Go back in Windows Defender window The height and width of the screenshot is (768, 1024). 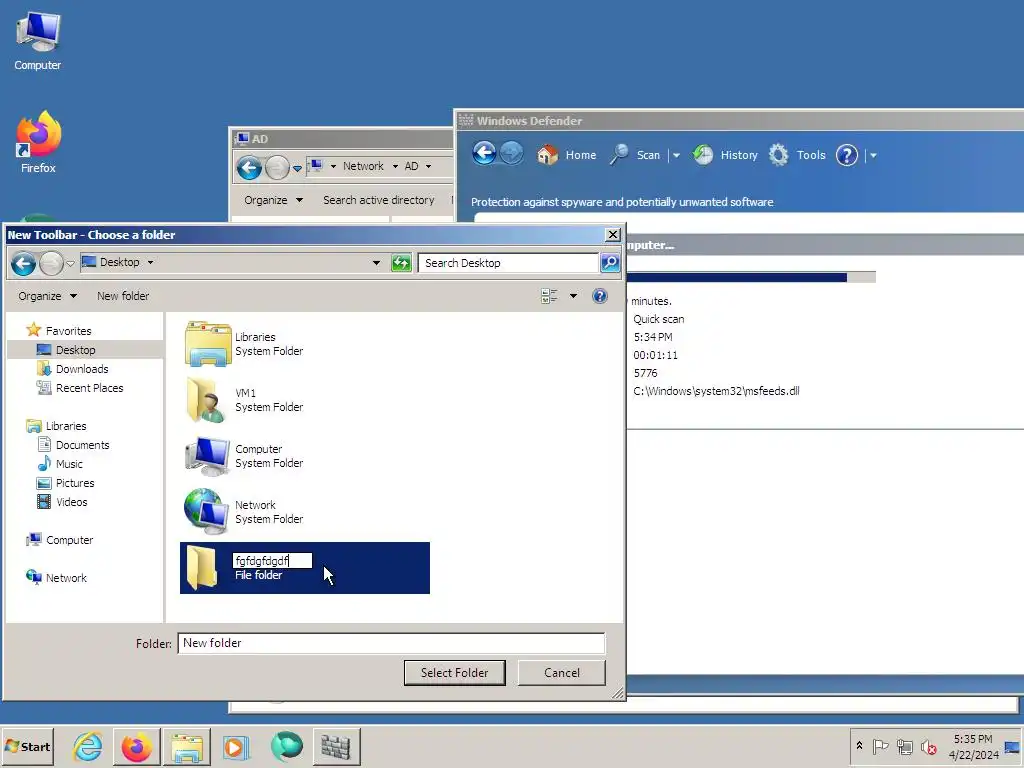pyautogui.click(x=484, y=153)
